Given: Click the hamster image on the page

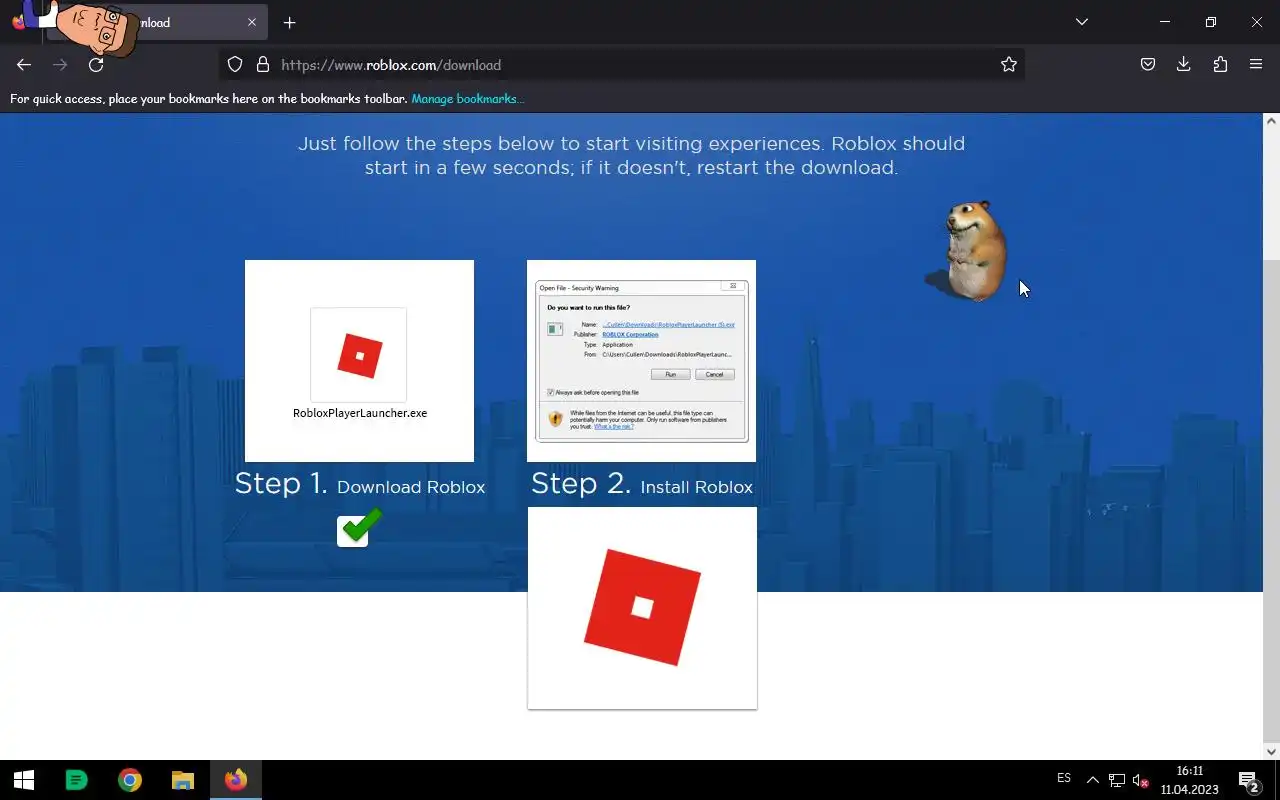Looking at the screenshot, I should click(x=970, y=251).
